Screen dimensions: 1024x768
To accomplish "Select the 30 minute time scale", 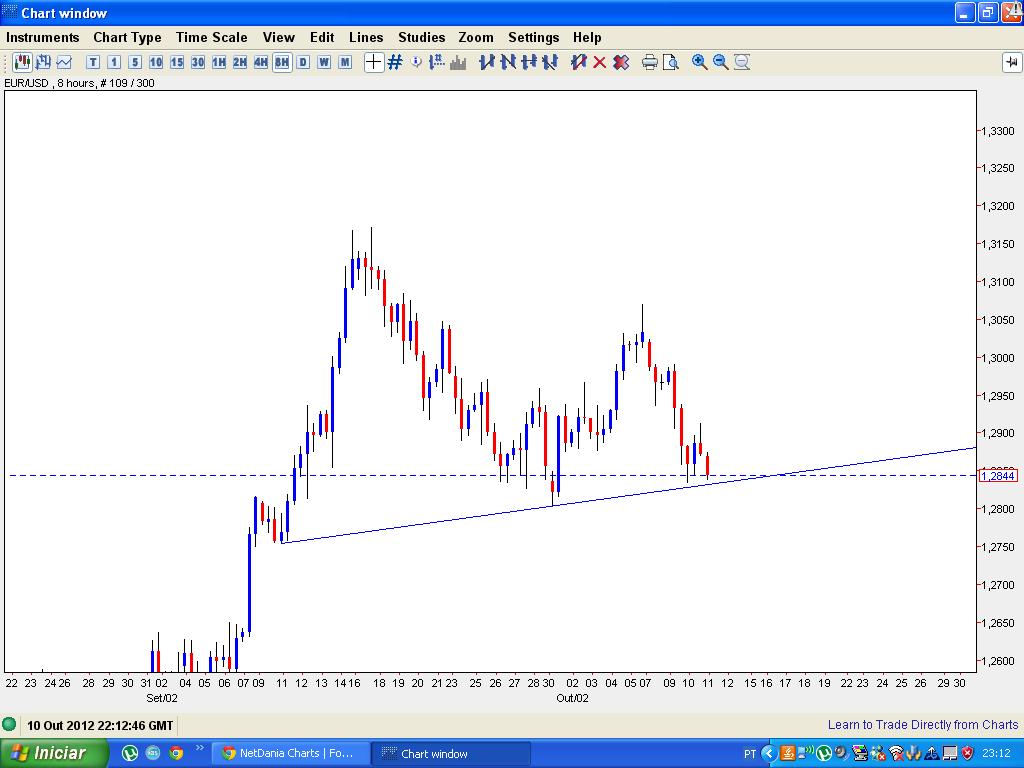I will 198,62.
